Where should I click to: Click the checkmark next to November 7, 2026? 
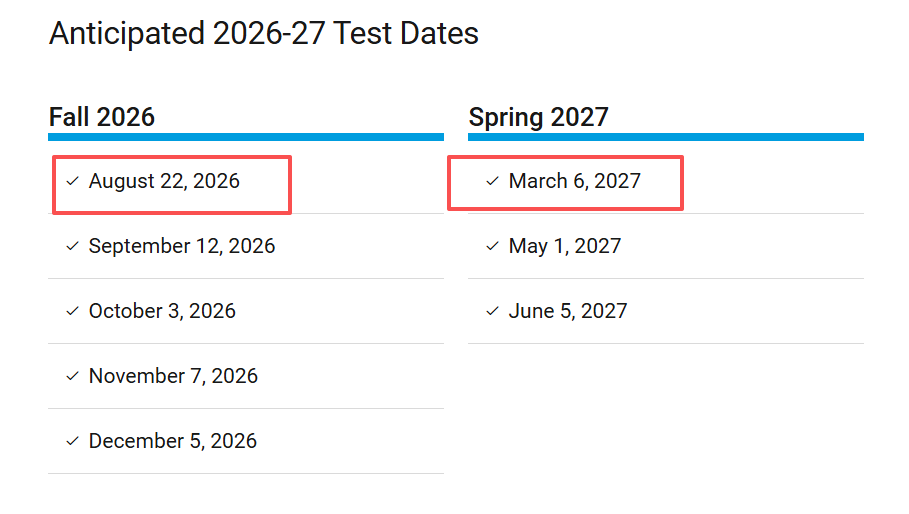click(x=72, y=376)
